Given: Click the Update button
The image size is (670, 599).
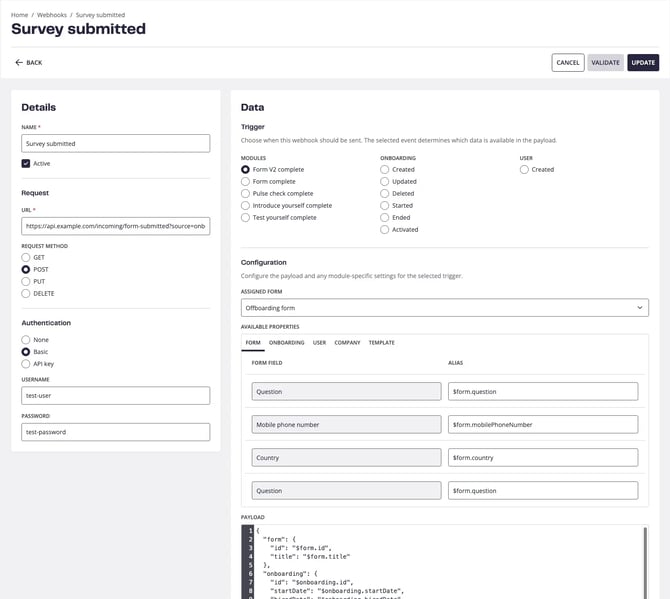Looking at the screenshot, I should click(x=643, y=62).
